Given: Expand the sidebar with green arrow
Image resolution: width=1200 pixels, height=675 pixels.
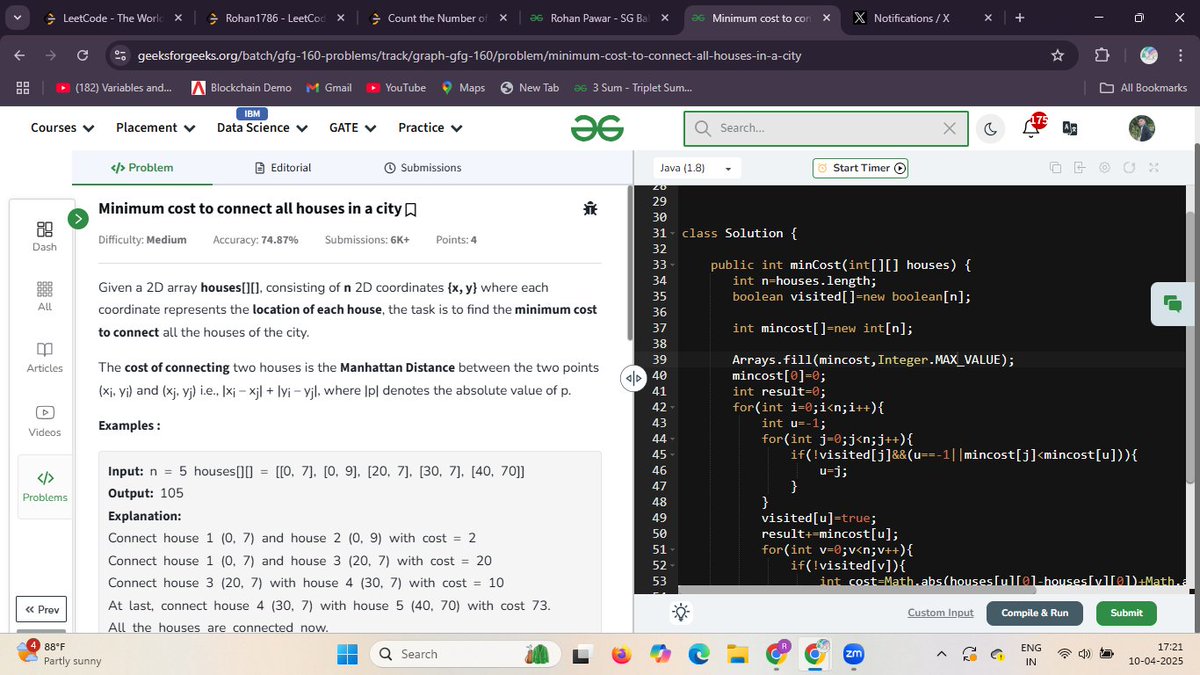Looking at the screenshot, I should (77, 217).
